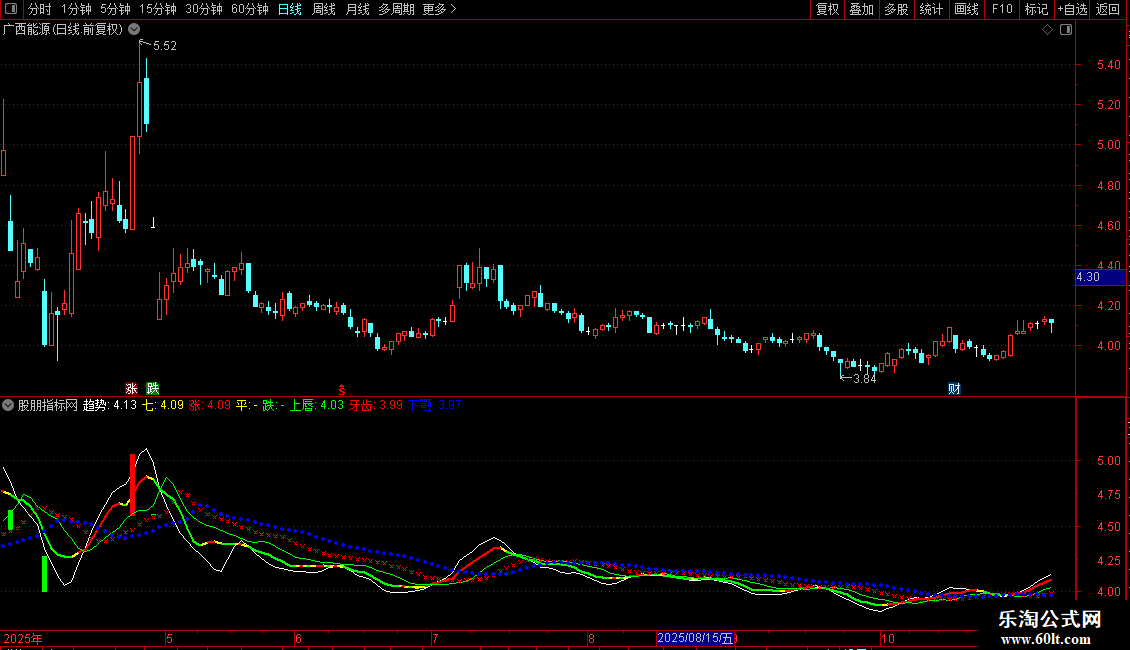Viewport: 1130px width, 650px height.
Task: Click the 下颚: 3.97 indicator value
Action: click(x=435, y=405)
